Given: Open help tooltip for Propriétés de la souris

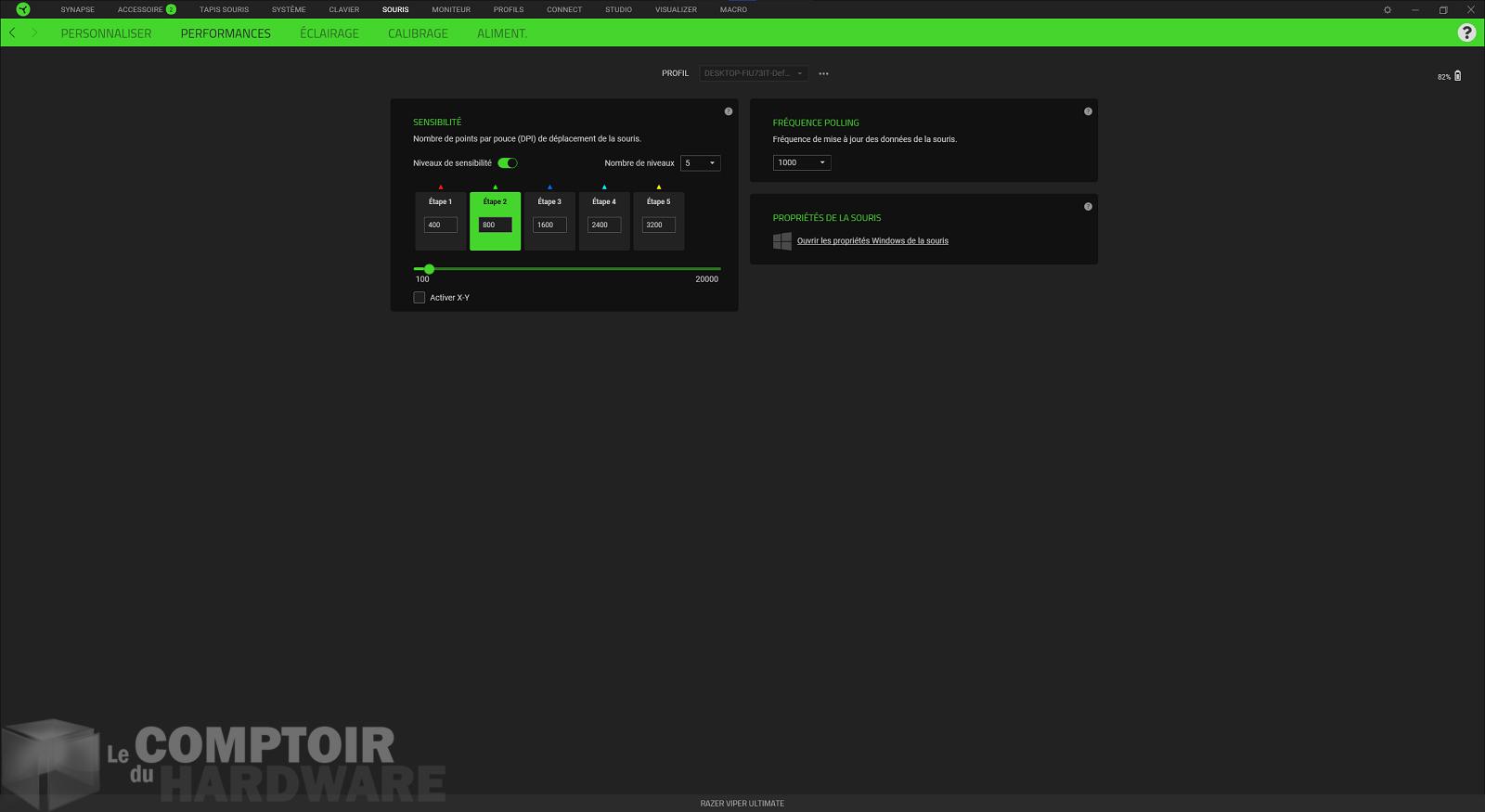Looking at the screenshot, I should pos(1088,206).
